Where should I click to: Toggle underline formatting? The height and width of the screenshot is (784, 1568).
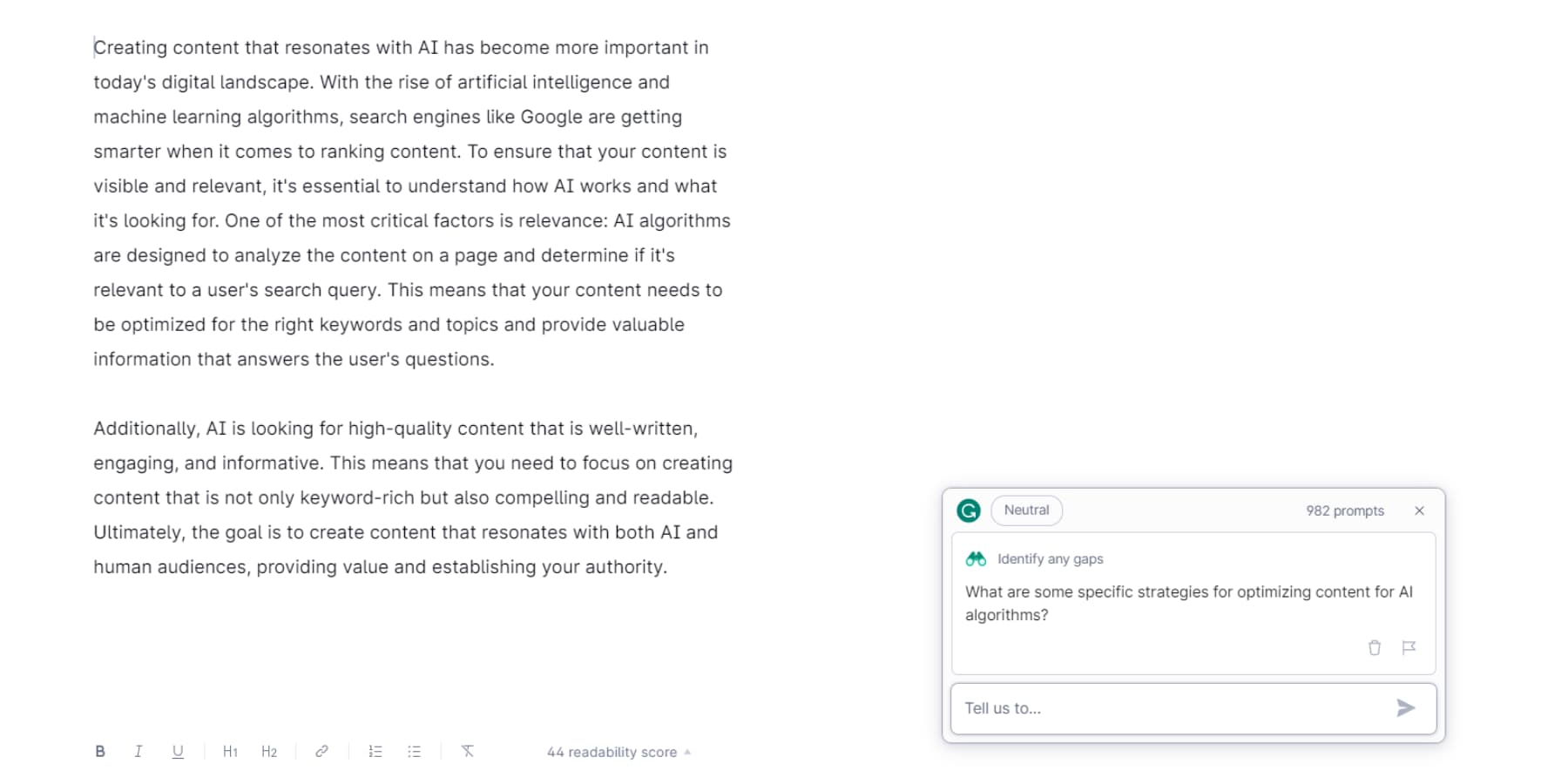178,752
